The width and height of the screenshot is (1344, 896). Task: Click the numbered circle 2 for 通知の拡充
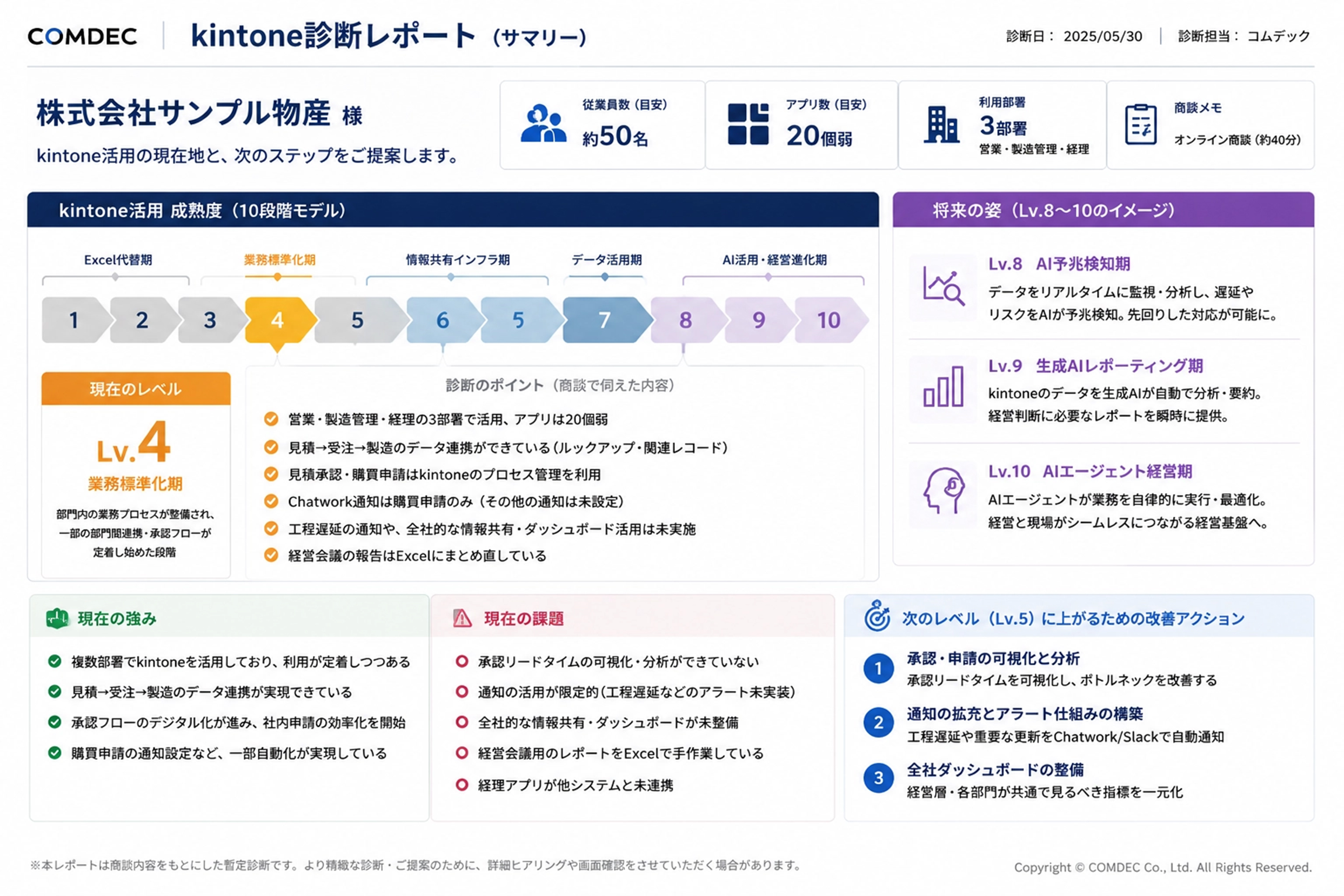coord(878,723)
